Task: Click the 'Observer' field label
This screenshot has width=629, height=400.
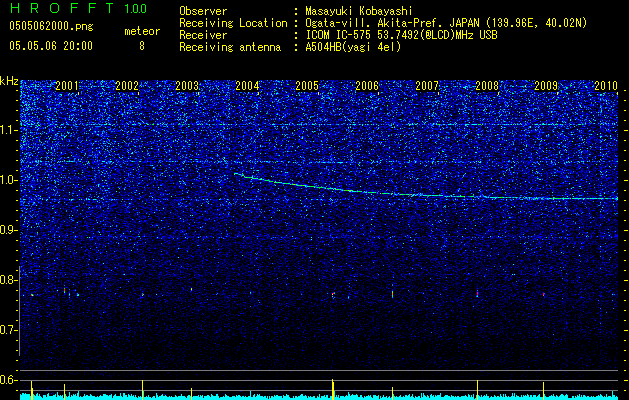Action: pos(203,11)
